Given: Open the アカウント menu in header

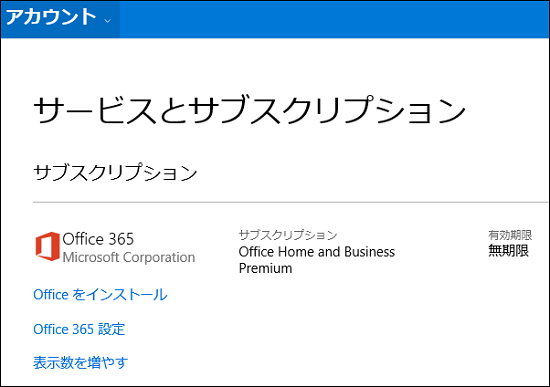Looking at the screenshot, I should (x=60, y=19).
